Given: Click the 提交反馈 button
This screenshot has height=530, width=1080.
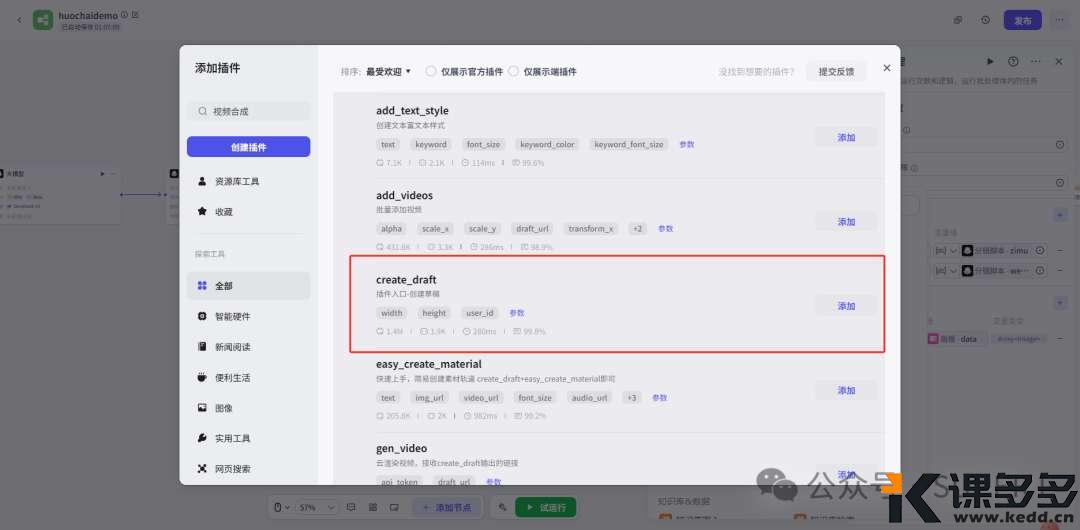Looking at the screenshot, I should (x=836, y=71).
